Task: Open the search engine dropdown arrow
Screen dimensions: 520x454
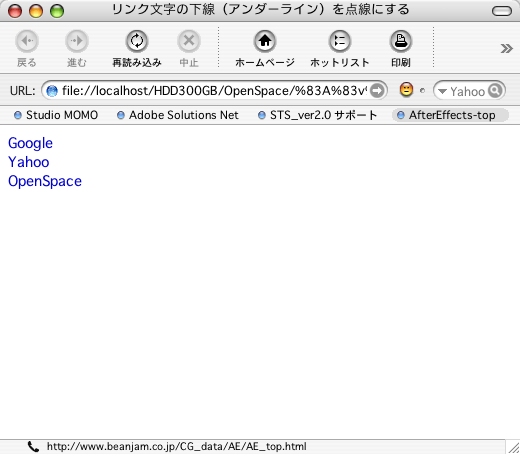Action: click(442, 91)
